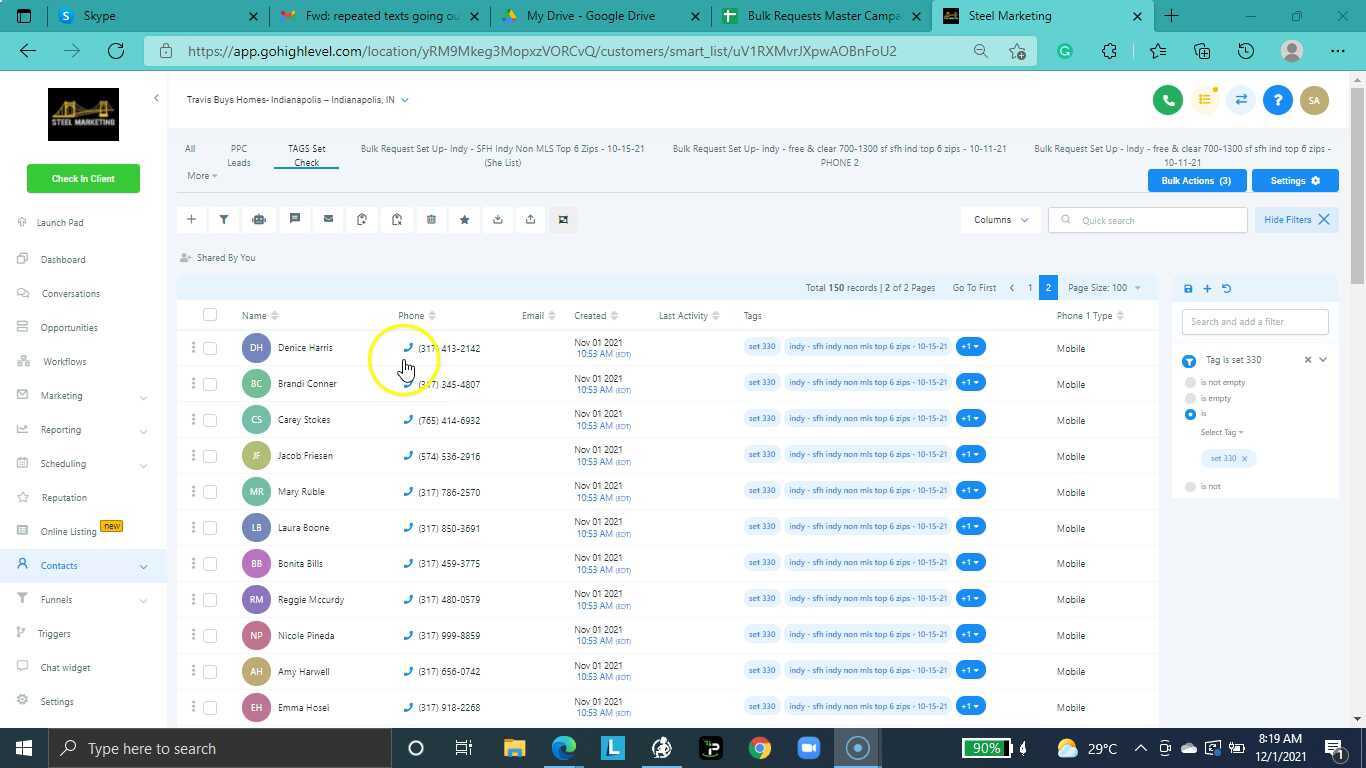Click the green phone dialer icon

1167,100
